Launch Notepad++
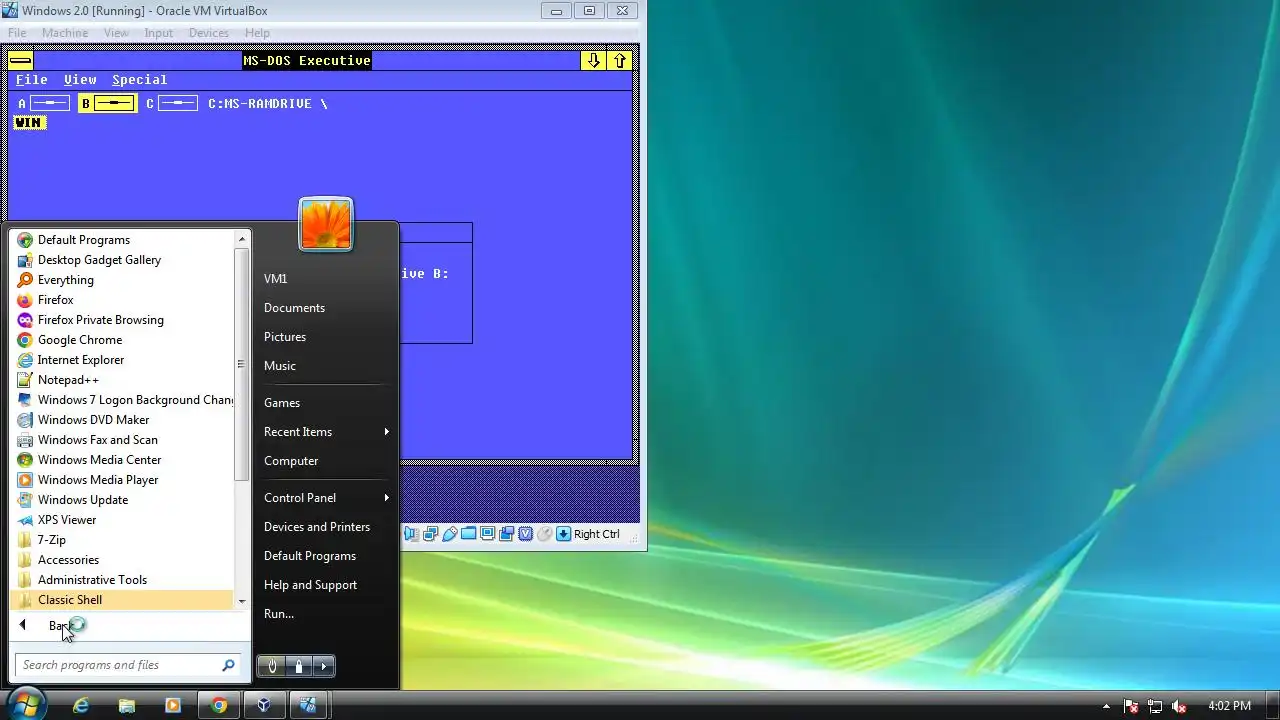The image size is (1280, 720). point(123,380)
